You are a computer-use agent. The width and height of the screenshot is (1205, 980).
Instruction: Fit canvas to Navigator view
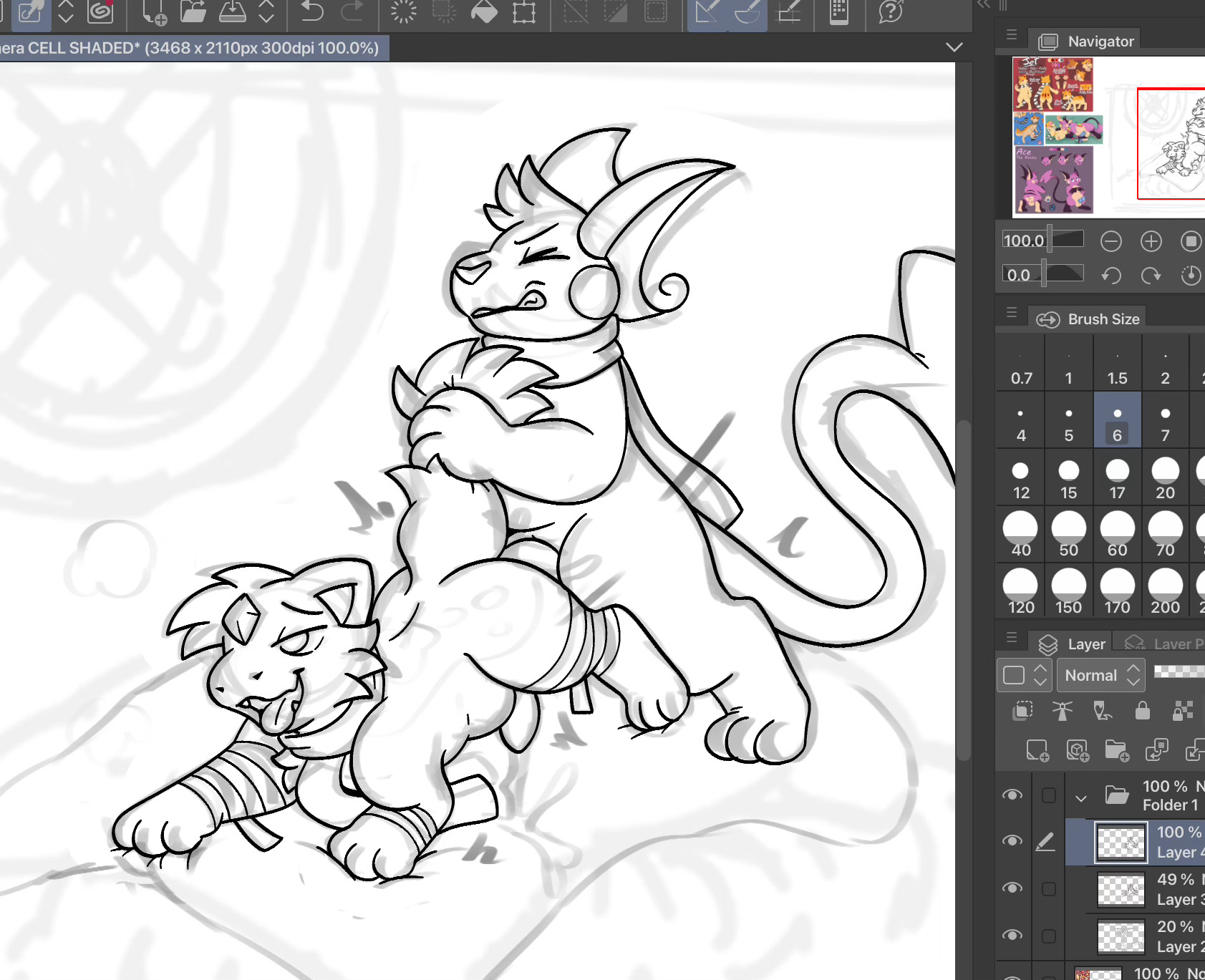[x=1191, y=241]
